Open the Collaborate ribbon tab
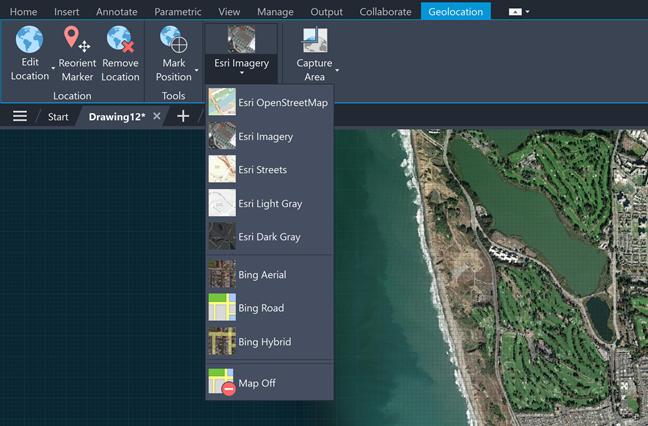Screen dimensions: 648x426 pyautogui.click(x=385, y=12)
